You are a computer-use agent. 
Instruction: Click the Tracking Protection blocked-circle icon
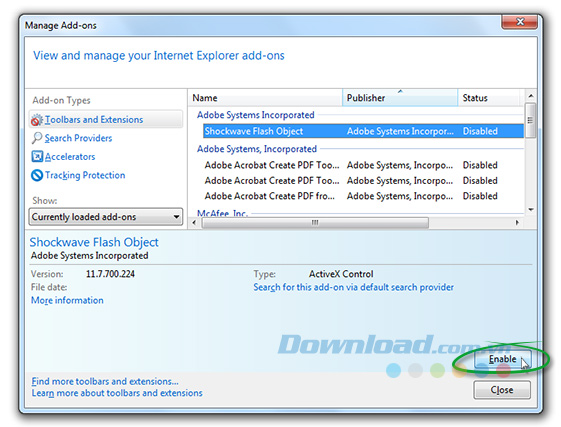click(x=37, y=175)
